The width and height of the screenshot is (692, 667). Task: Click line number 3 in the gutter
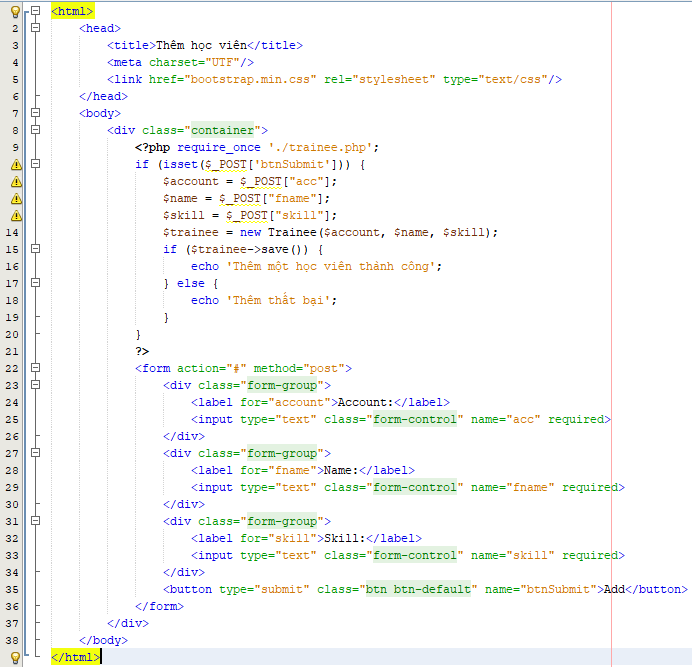(x=15, y=45)
